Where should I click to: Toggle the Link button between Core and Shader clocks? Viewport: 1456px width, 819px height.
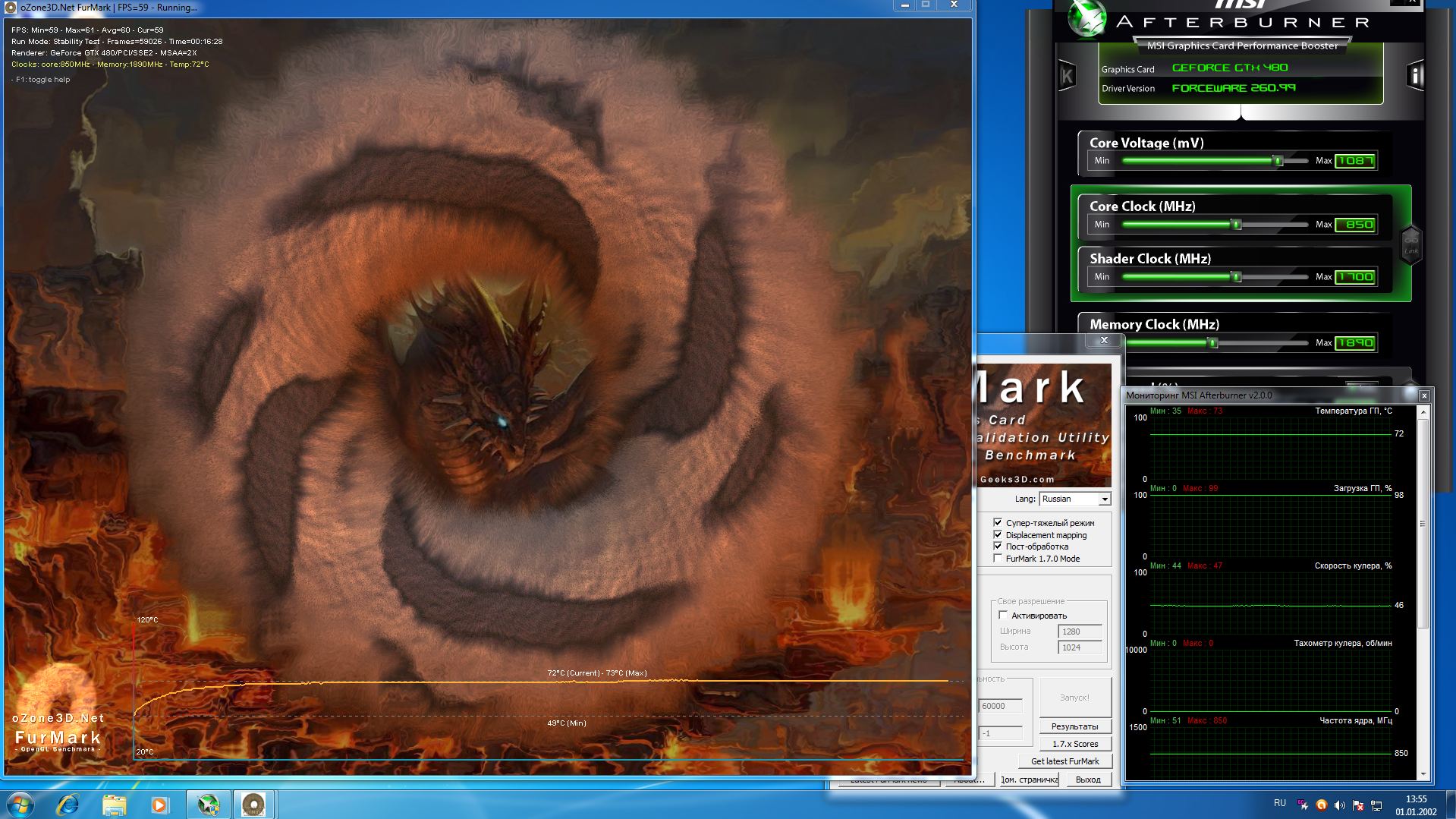point(1410,245)
